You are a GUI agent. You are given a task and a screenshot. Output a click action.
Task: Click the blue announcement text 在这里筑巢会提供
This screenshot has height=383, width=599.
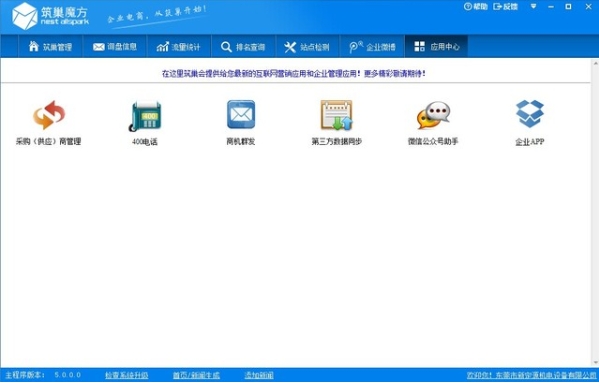pos(293,73)
